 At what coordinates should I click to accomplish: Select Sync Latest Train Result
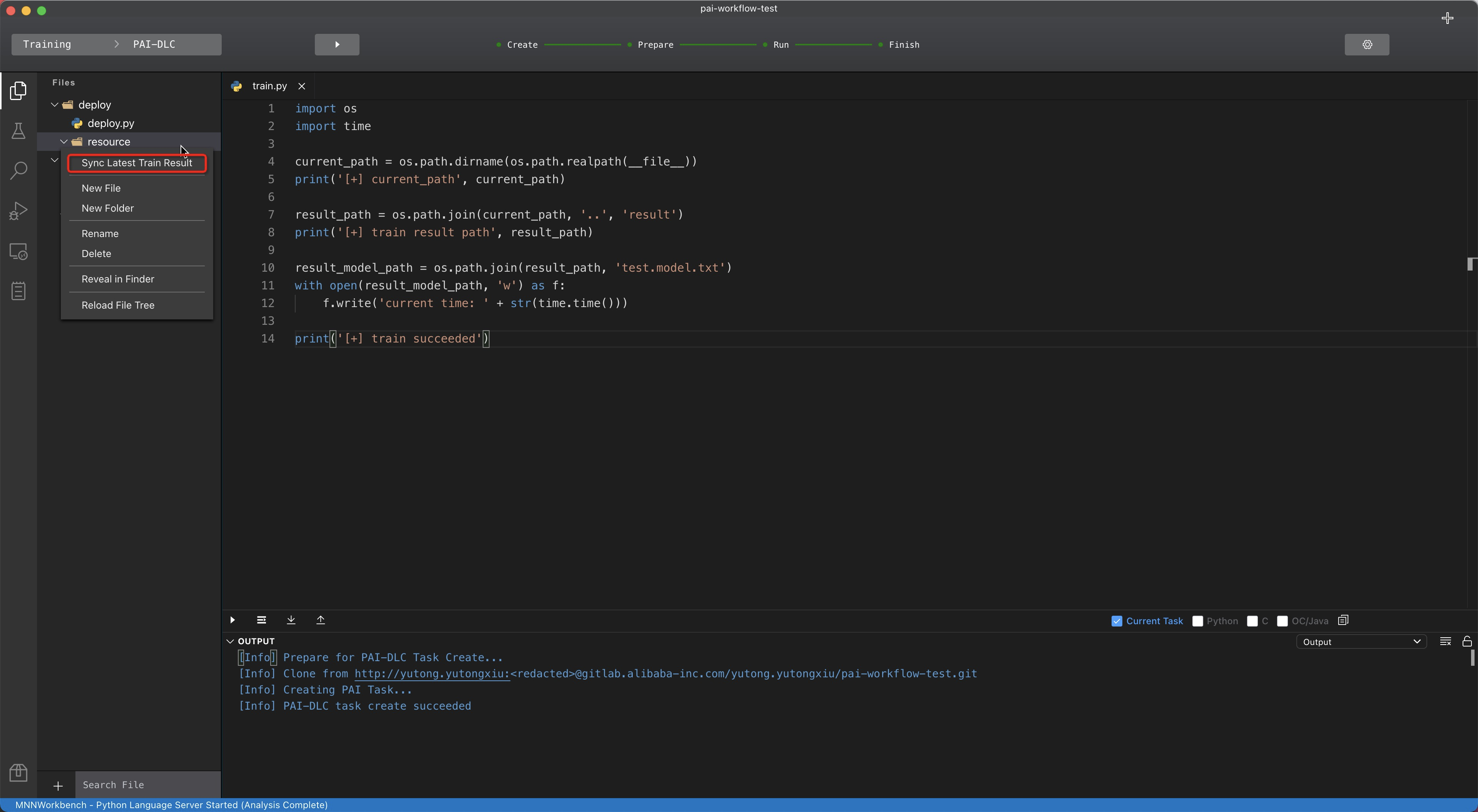137,163
